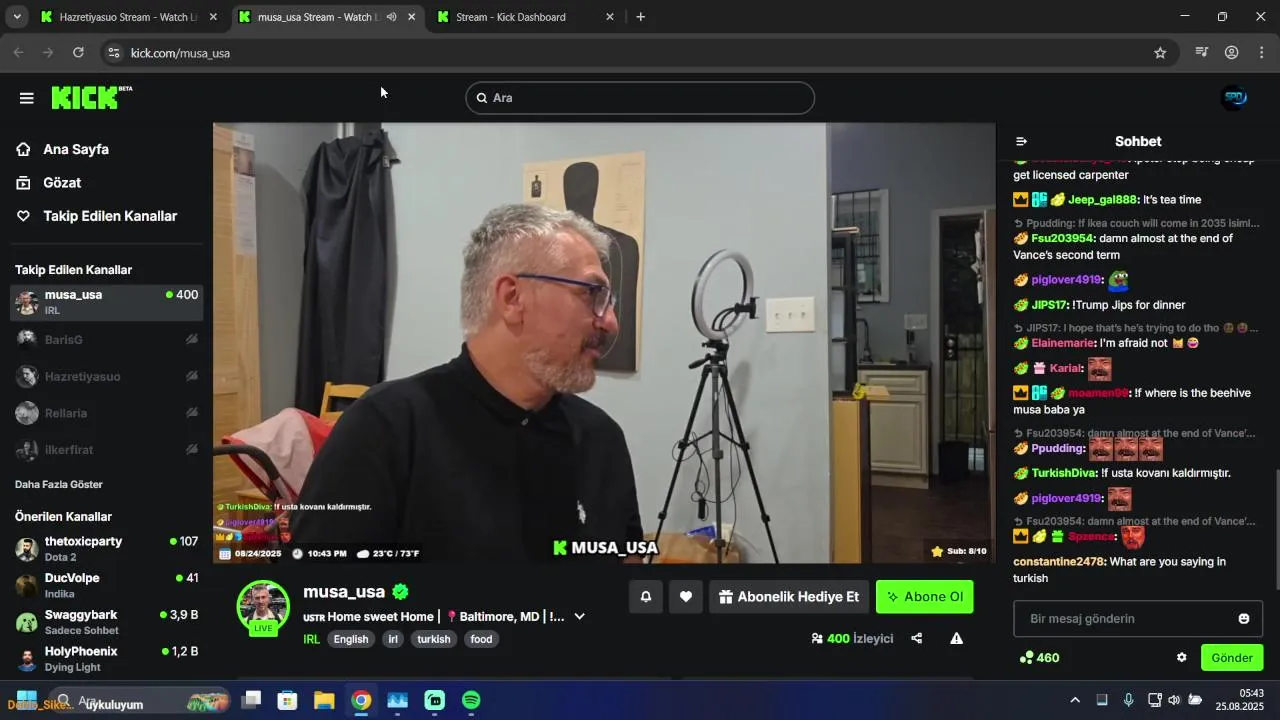Screen dimensions: 1280x720
Task: Click chat username constantine2478
Action: (1060, 562)
